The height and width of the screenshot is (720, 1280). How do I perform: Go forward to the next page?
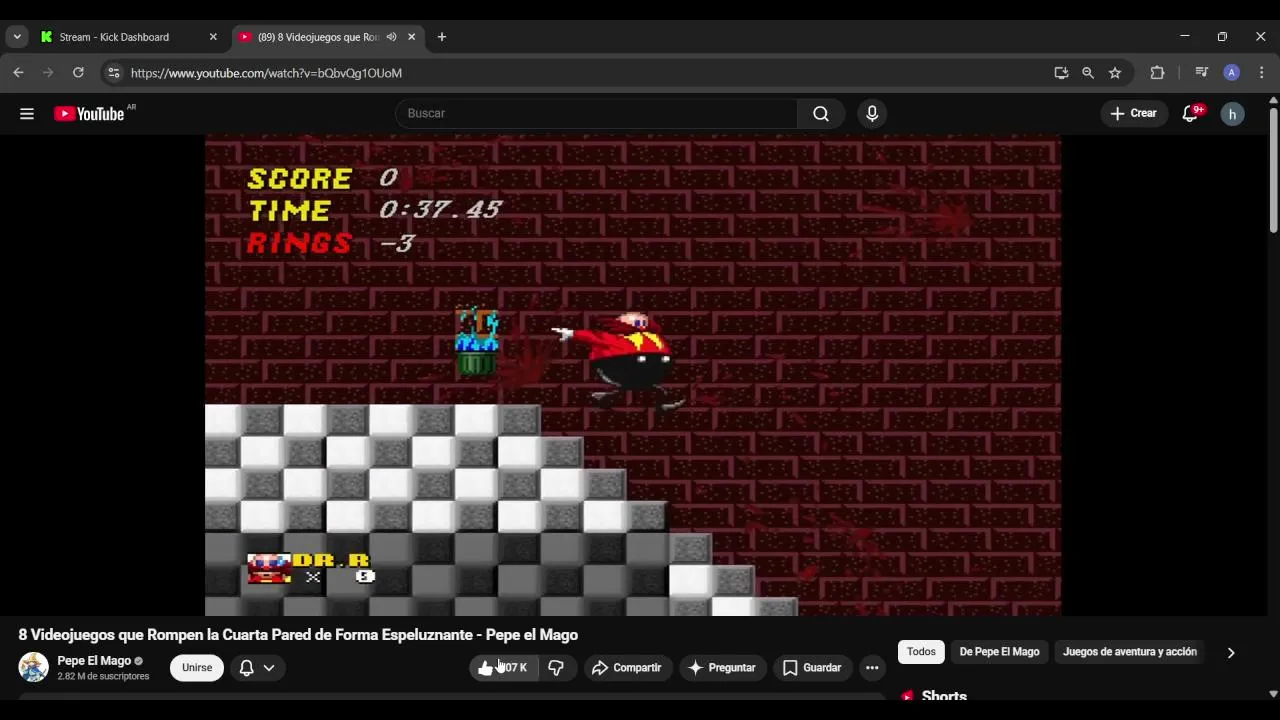tap(48, 73)
